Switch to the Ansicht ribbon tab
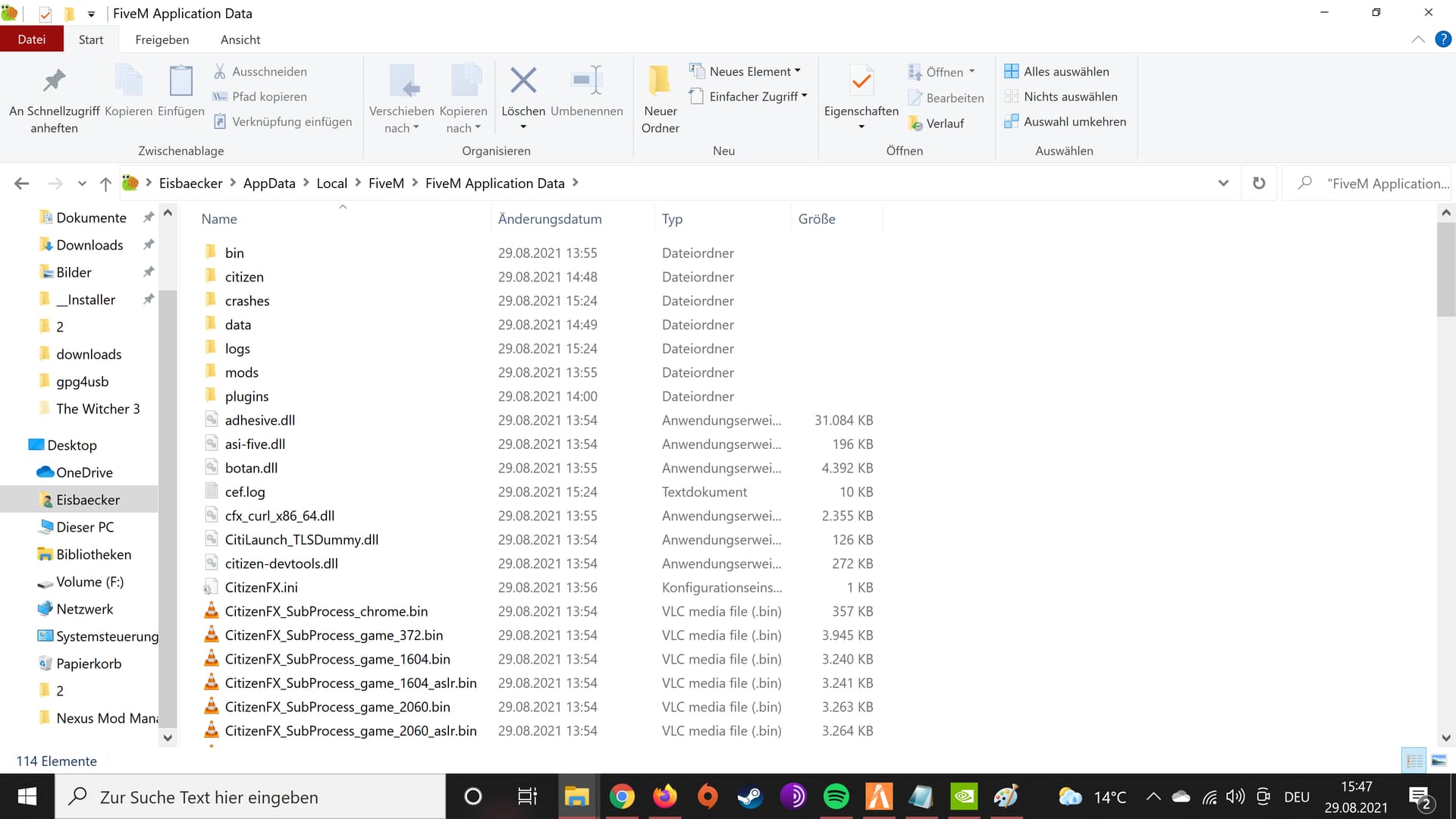The width and height of the screenshot is (1456, 819). click(x=240, y=39)
